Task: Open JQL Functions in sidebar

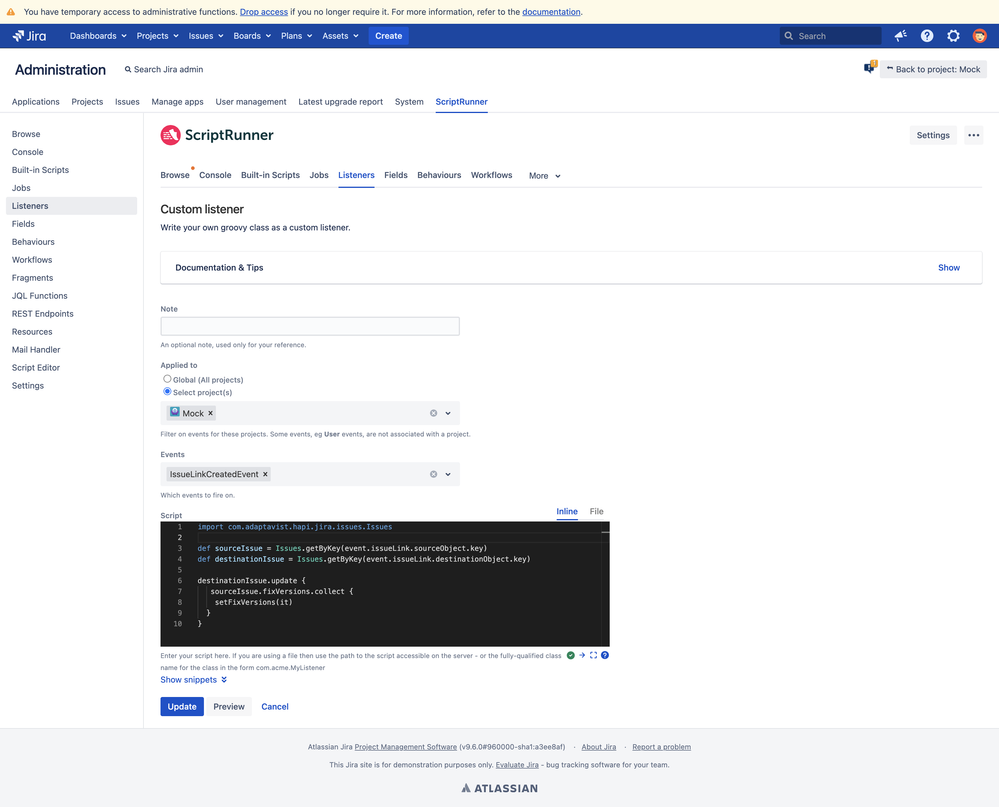Action: click(x=40, y=296)
